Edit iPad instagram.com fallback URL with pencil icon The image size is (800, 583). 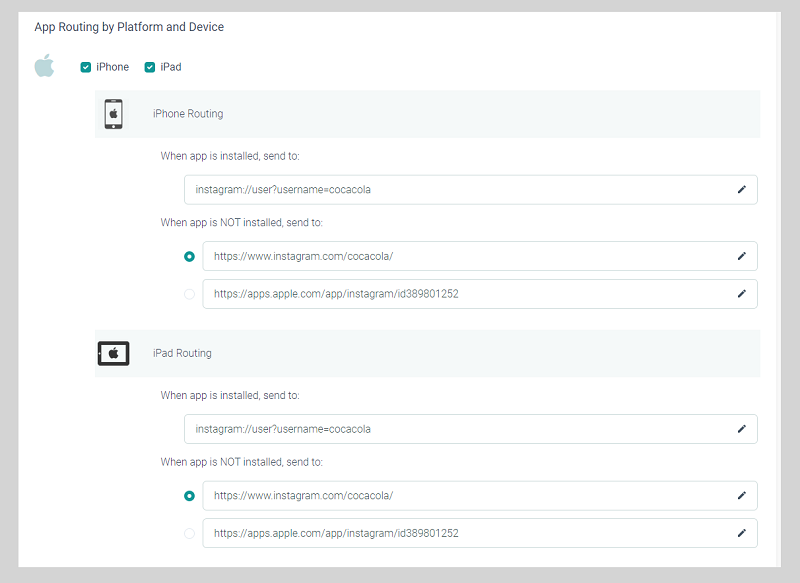(x=742, y=495)
